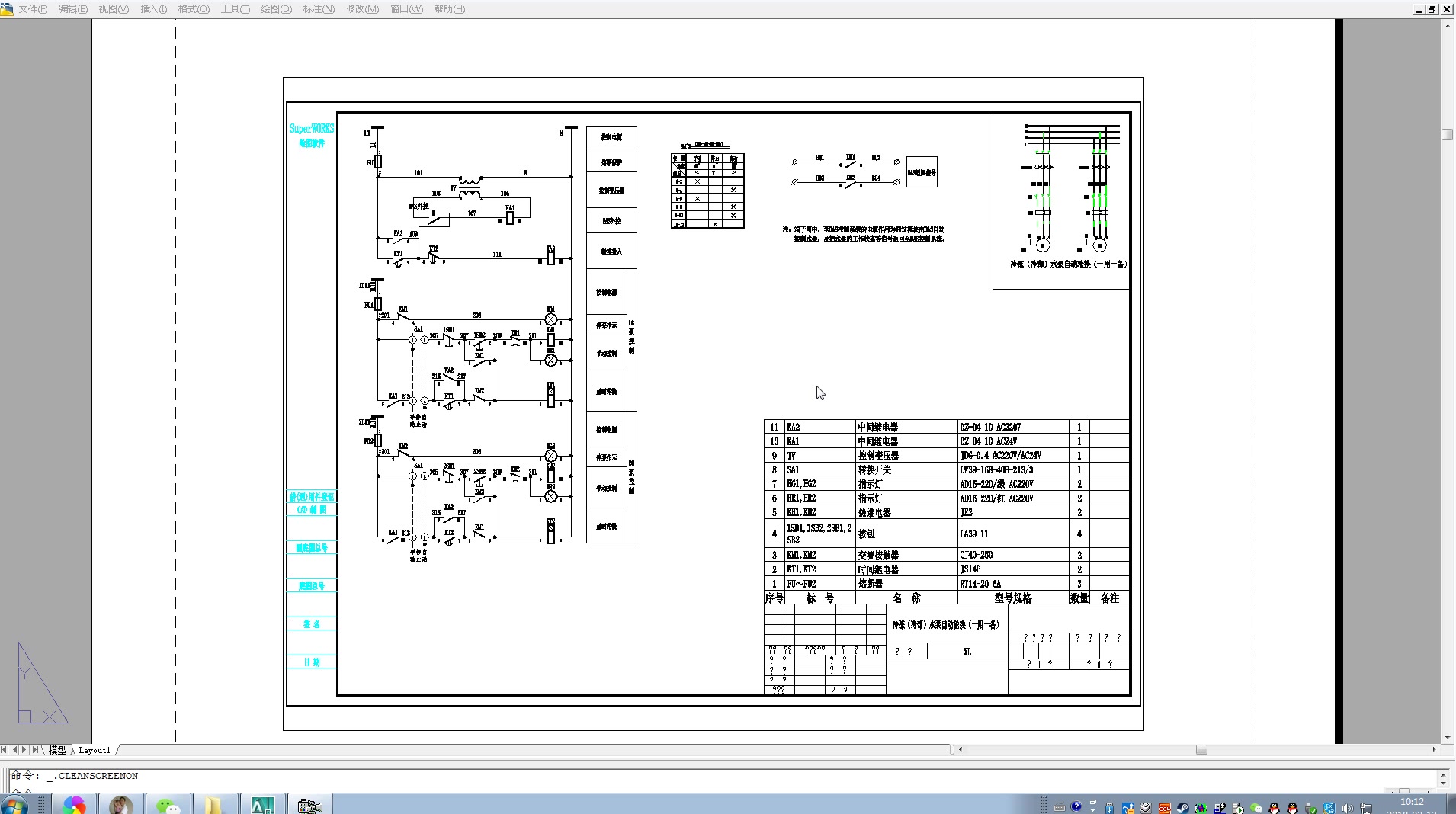Image resolution: width=1456 pixels, height=814 pixels.
Task: Select the 型号规格 column header
Action: (1013, 598)
